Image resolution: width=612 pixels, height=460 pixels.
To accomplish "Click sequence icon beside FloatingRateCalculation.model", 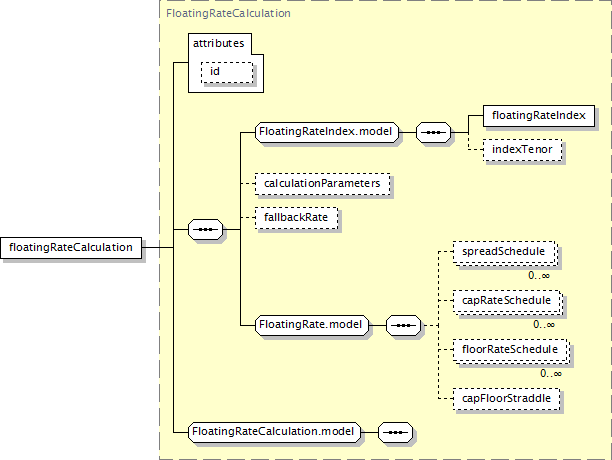I will [x=396, y=432].
